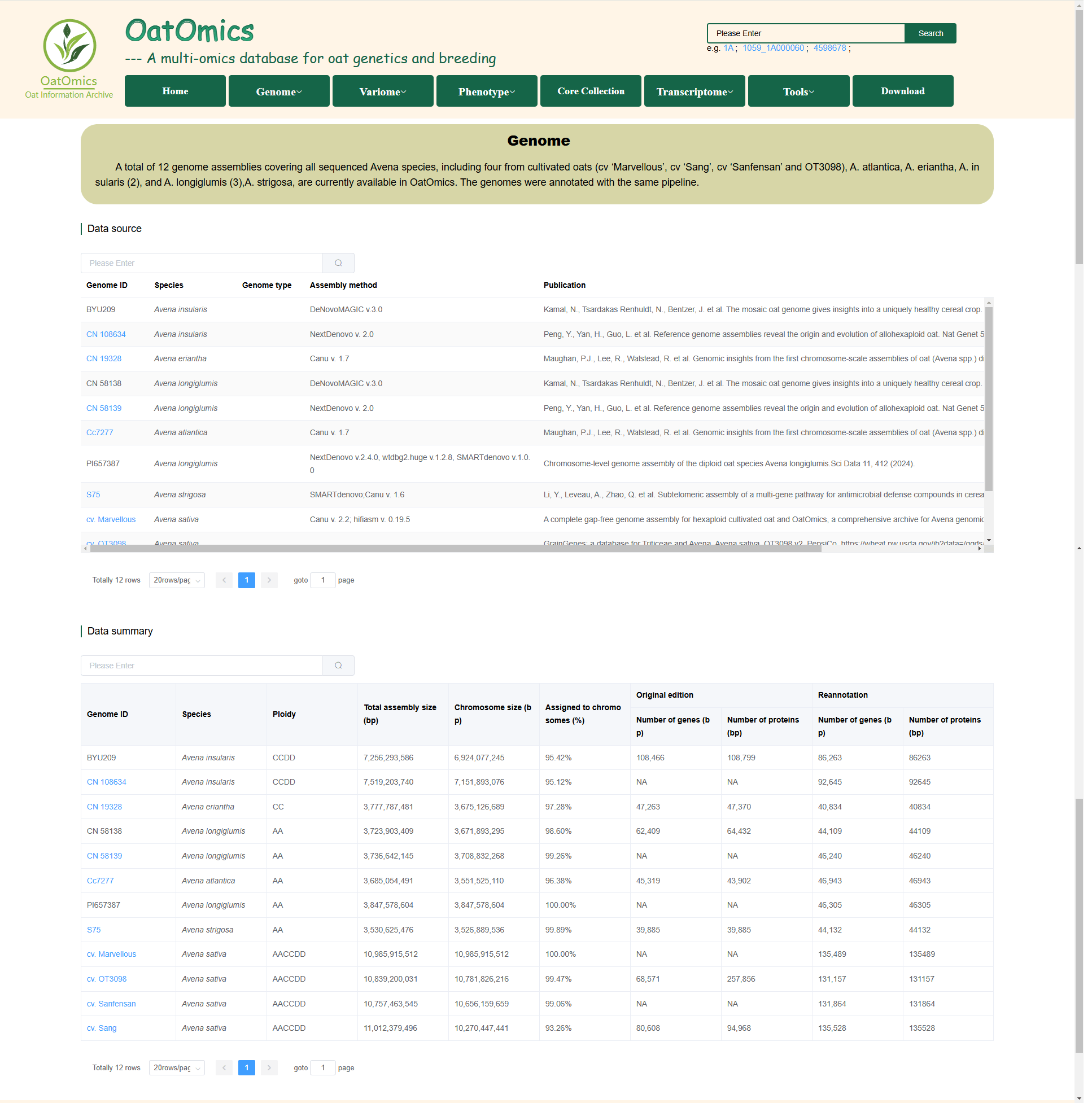The image size is (1092, 1103).
Task: Click example link 4598678
Action: pos(830,48)
